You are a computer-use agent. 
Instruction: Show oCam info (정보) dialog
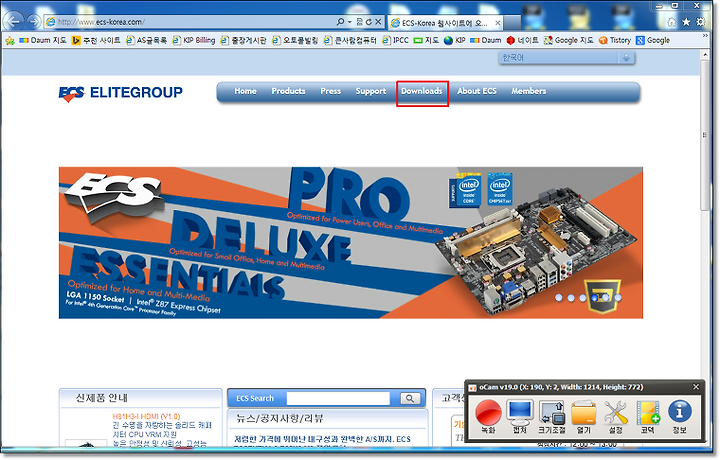point(680,416)
